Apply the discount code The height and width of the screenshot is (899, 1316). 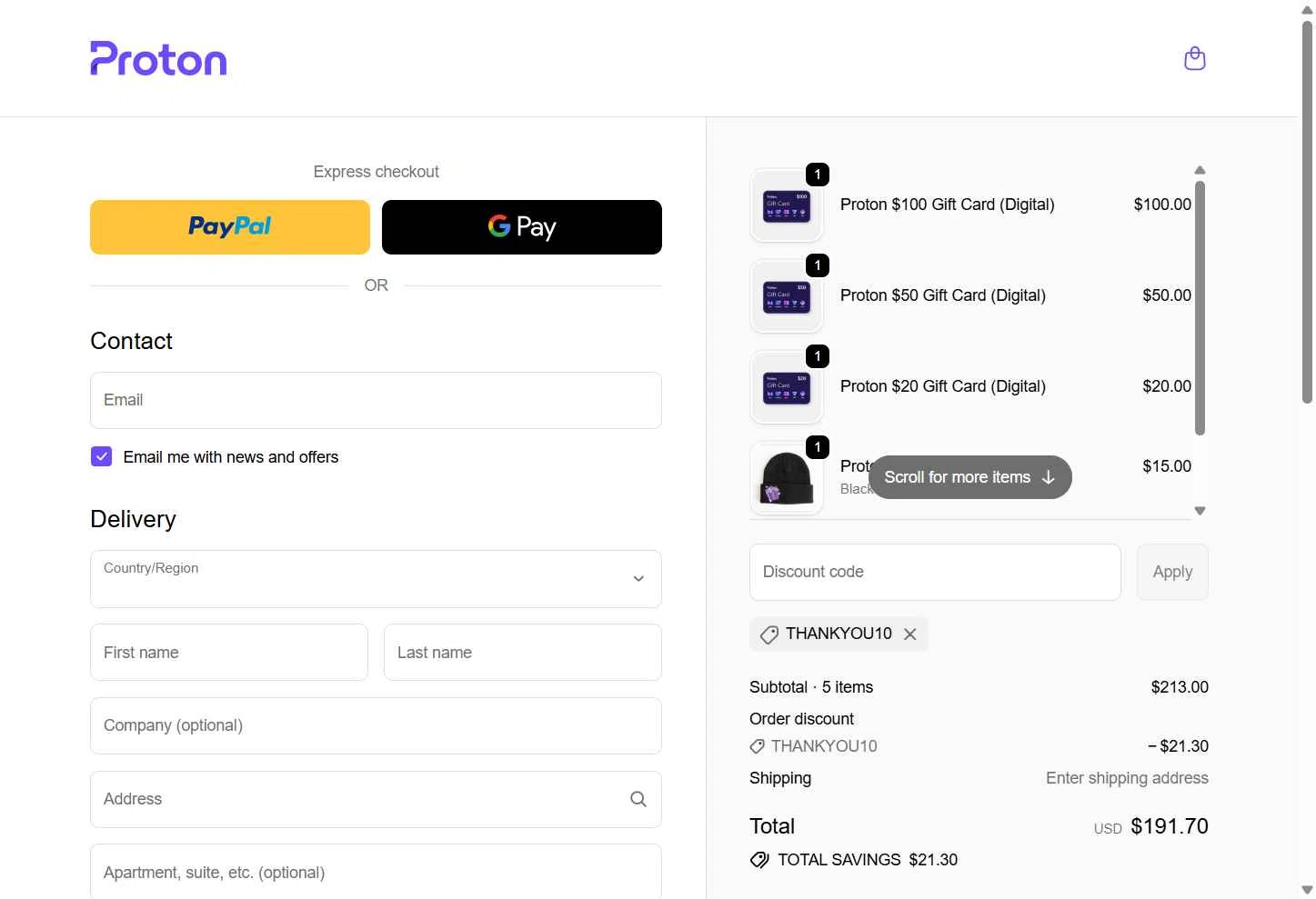pyautogui.click(x=1172, y=572)
